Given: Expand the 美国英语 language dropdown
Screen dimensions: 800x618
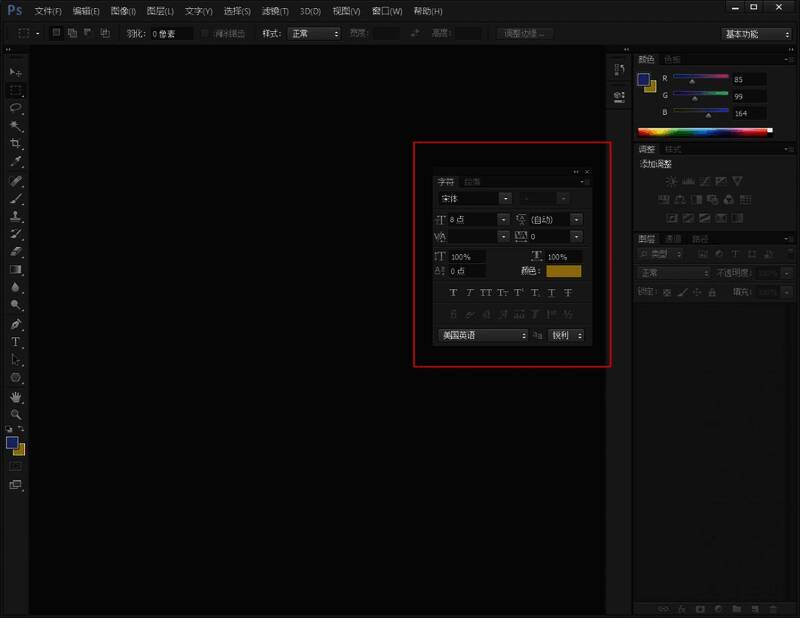Looking at the screenshot, I should pos(484,336).
